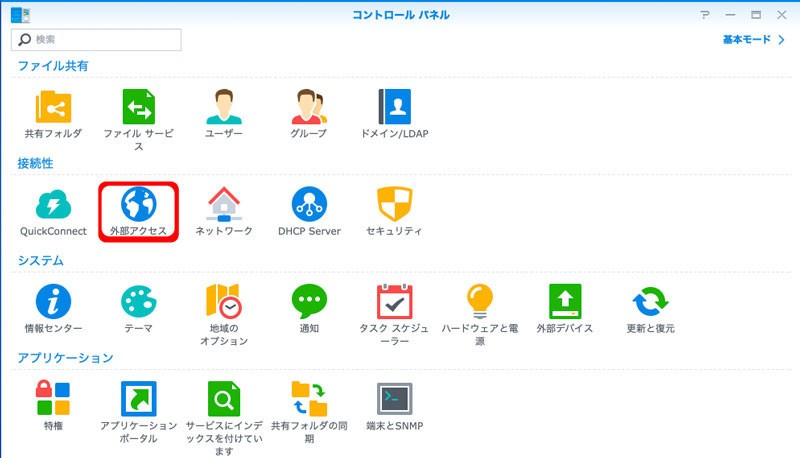
Task: Open ファイル サービス file services
Action: click(x=138, y=107)
